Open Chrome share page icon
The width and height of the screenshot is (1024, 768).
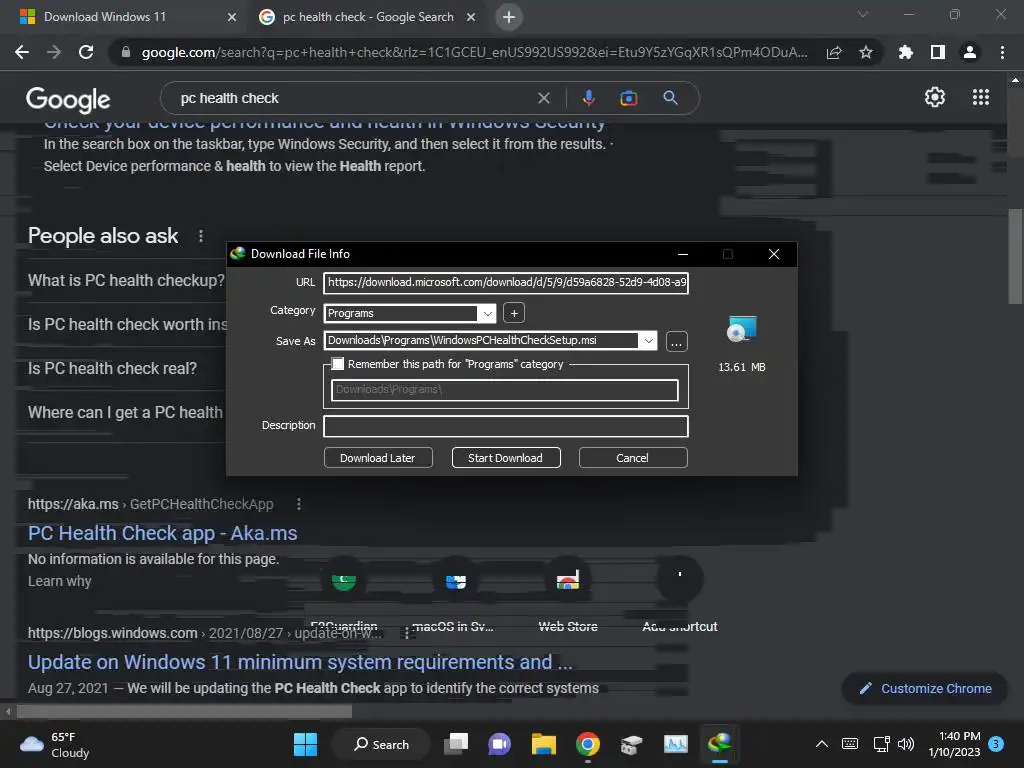coord(834,52)
